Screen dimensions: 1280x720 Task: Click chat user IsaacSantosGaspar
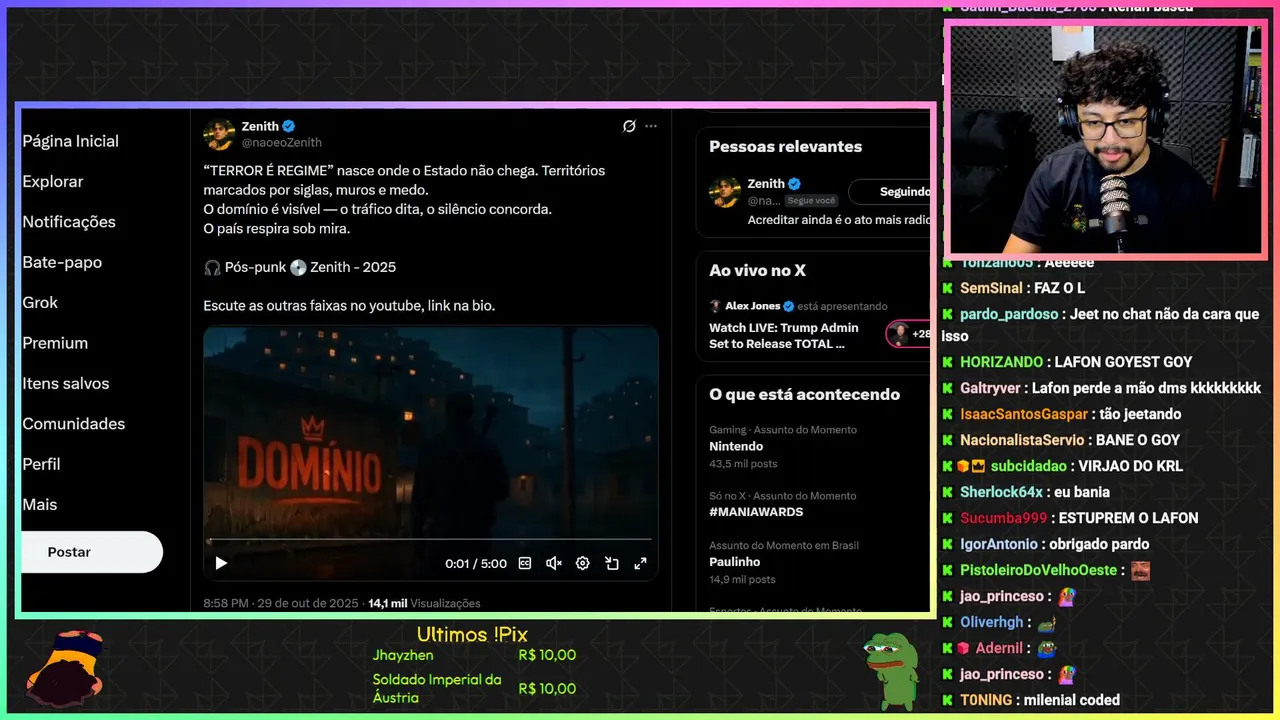[x=1024, y=414]
